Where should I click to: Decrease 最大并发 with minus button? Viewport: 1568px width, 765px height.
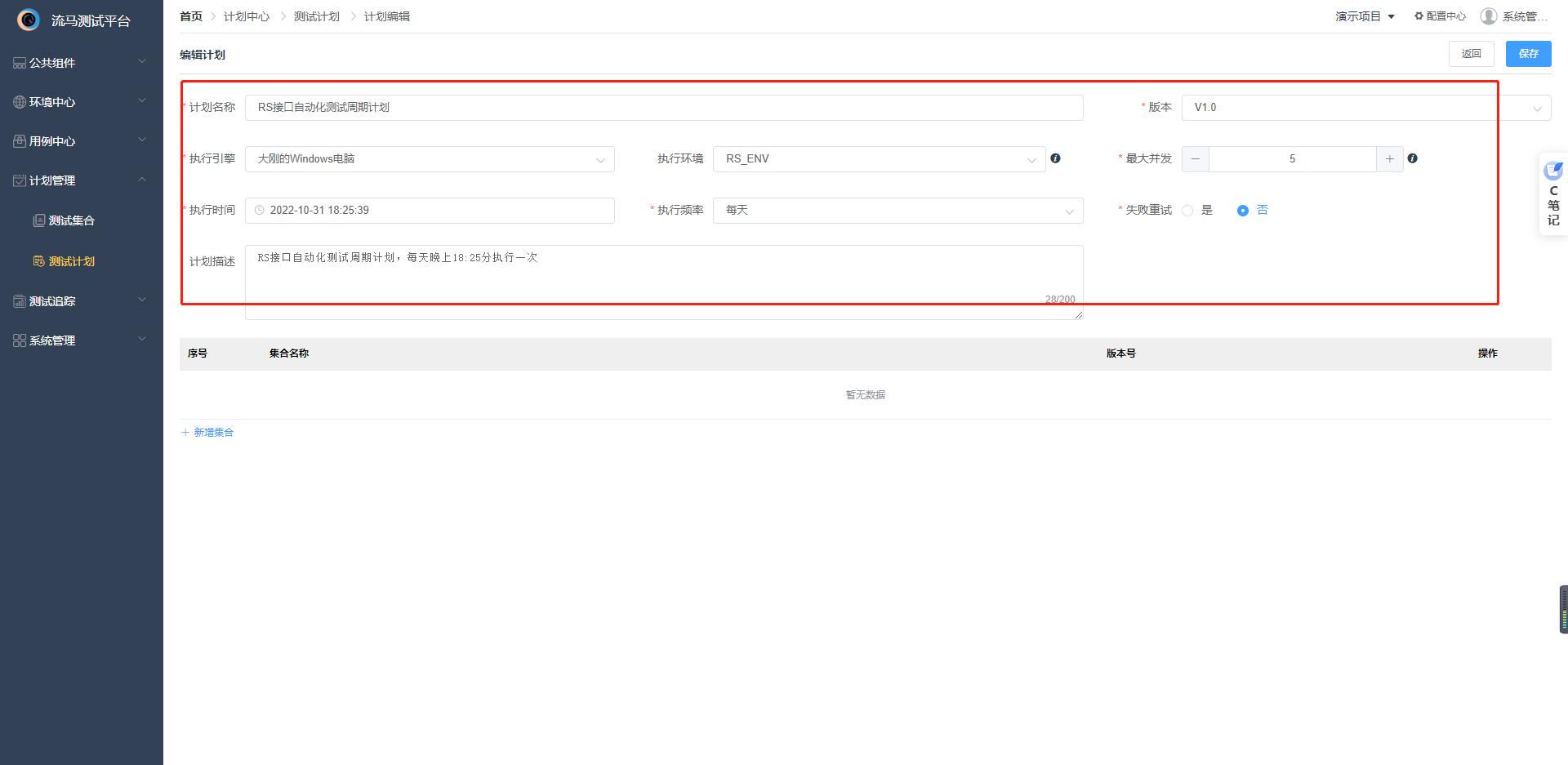(x=1196, y=159)
